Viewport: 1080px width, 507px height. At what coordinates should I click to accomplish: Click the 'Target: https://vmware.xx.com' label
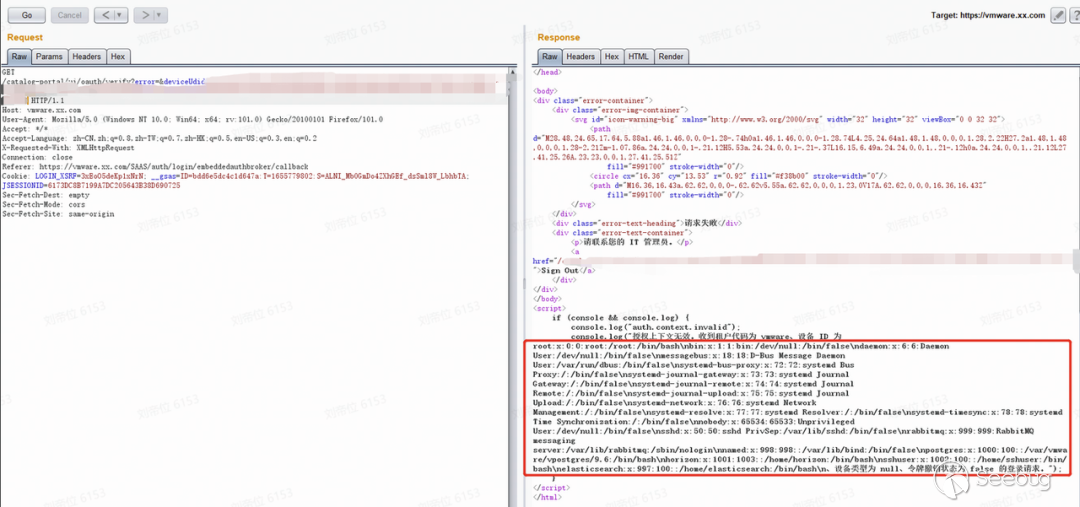point(988,15)
